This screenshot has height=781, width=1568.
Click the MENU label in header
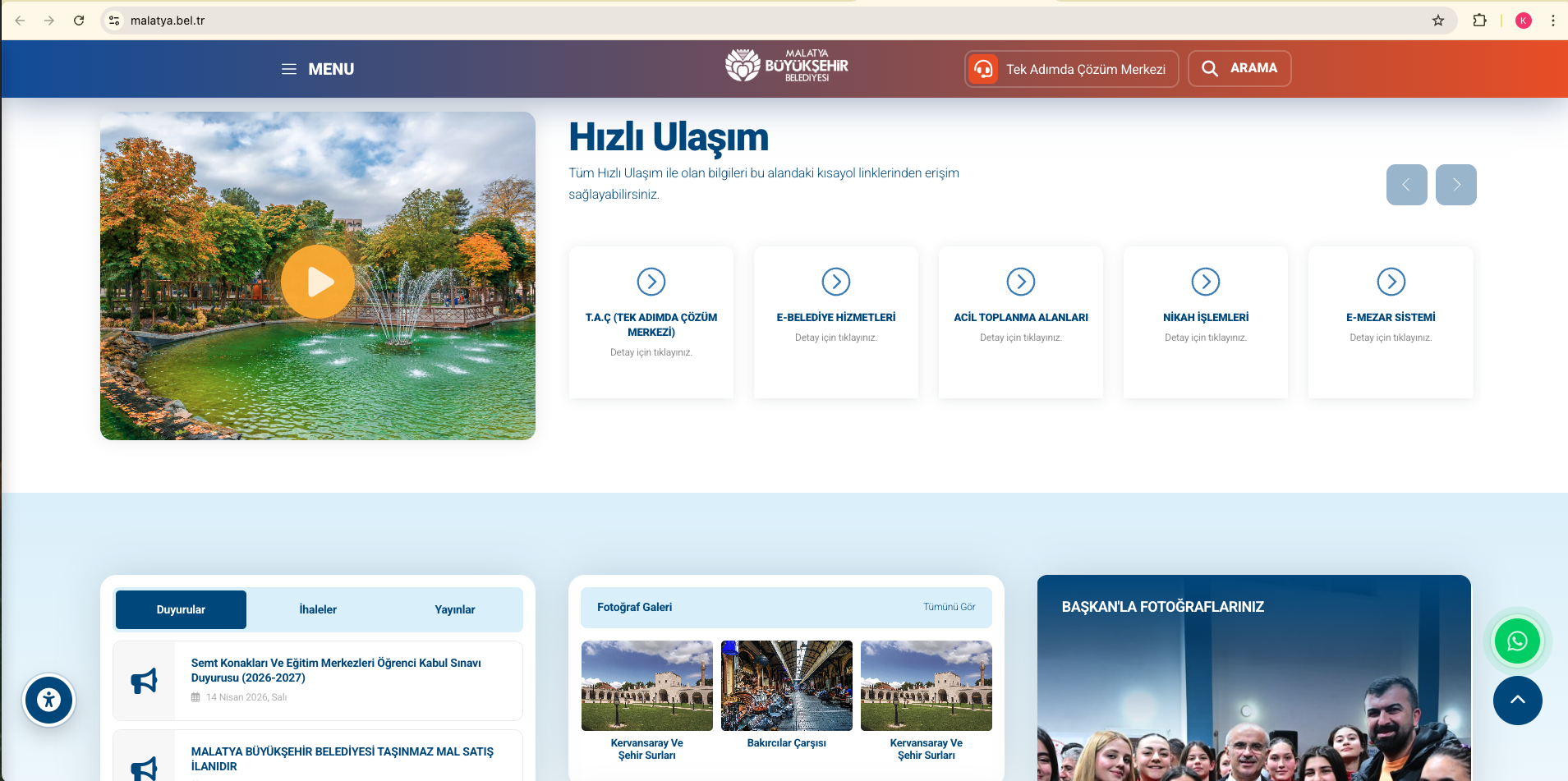point(331,70)
